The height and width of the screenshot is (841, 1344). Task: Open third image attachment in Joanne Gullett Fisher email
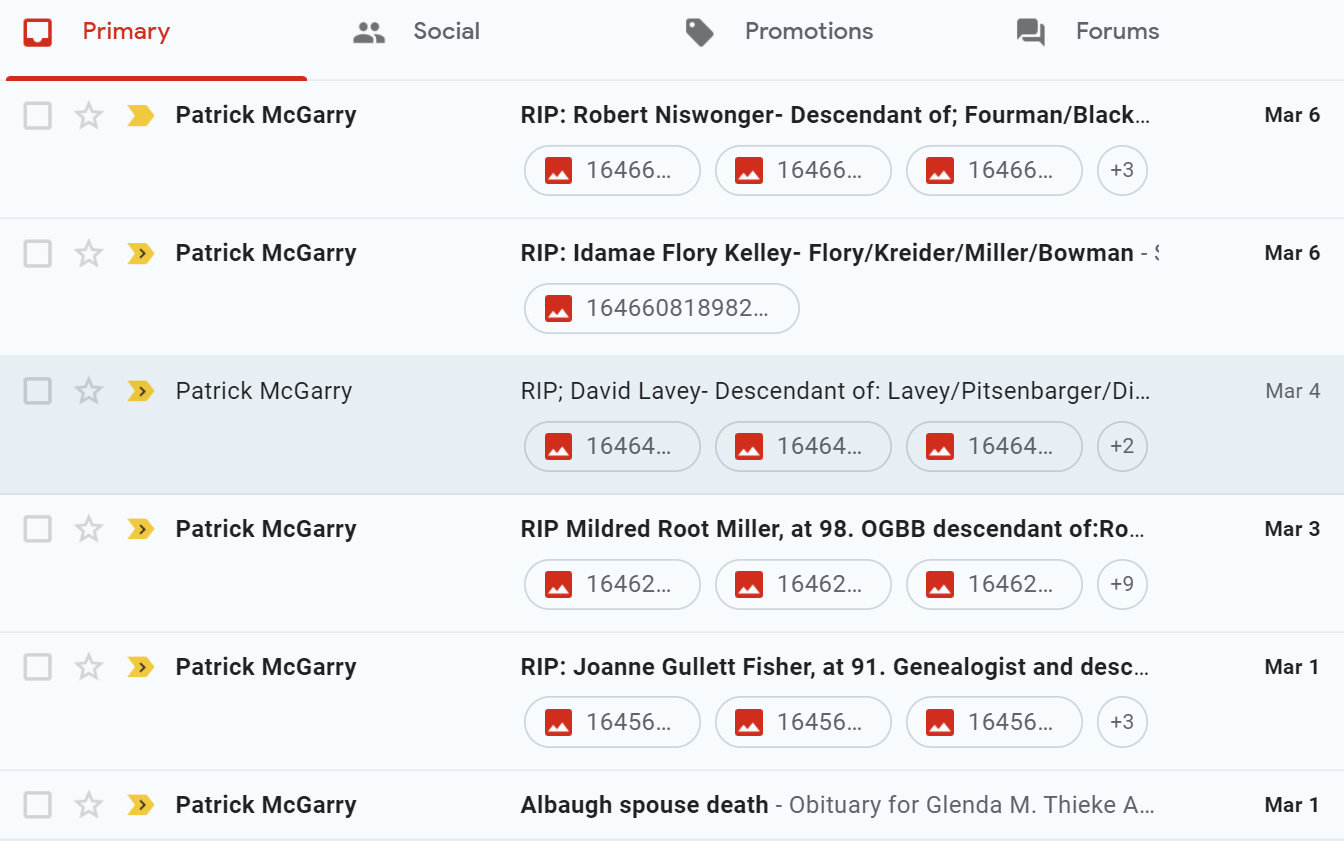click(993, 723)
